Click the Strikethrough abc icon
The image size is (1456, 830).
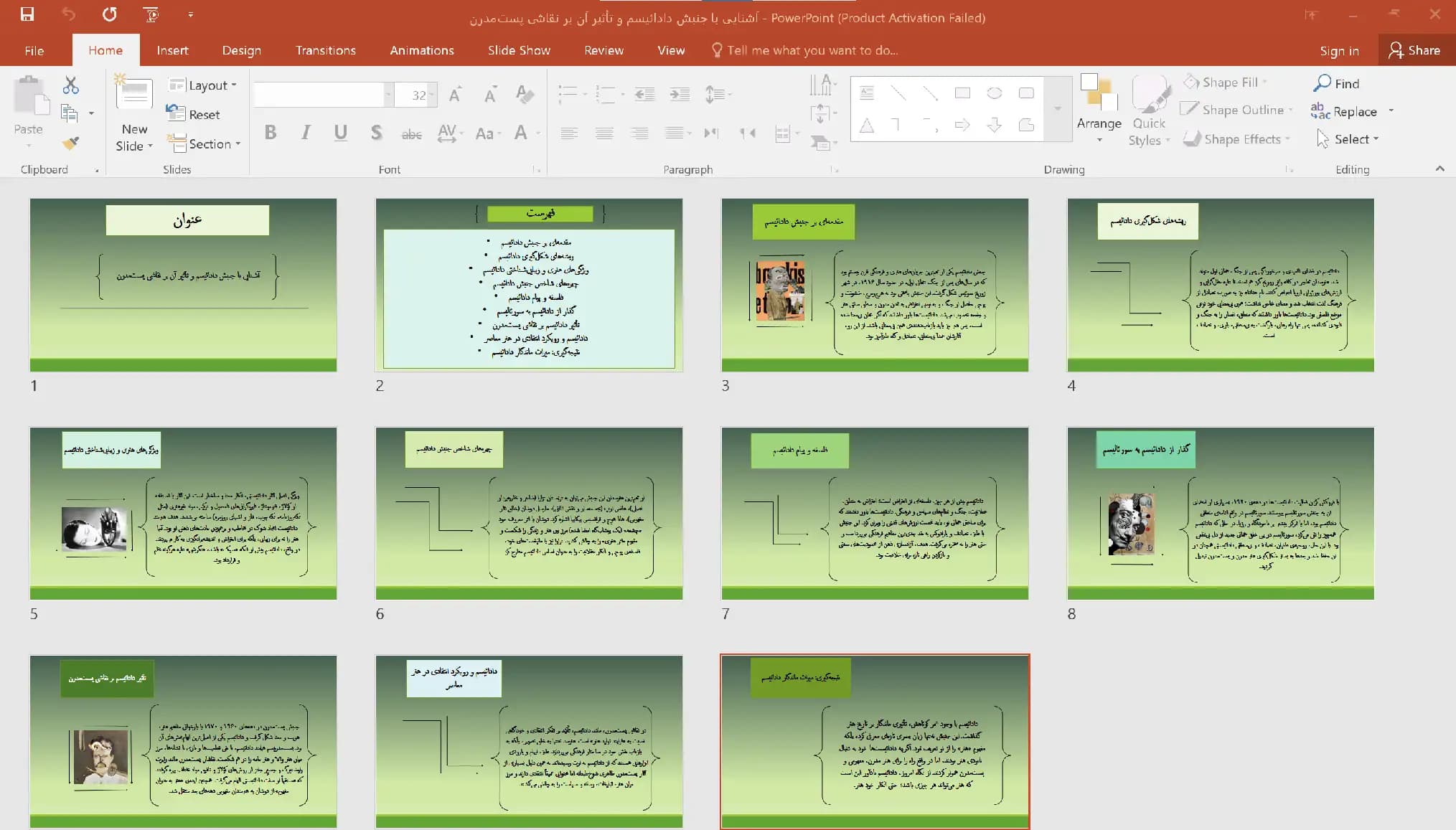(411, 133)
